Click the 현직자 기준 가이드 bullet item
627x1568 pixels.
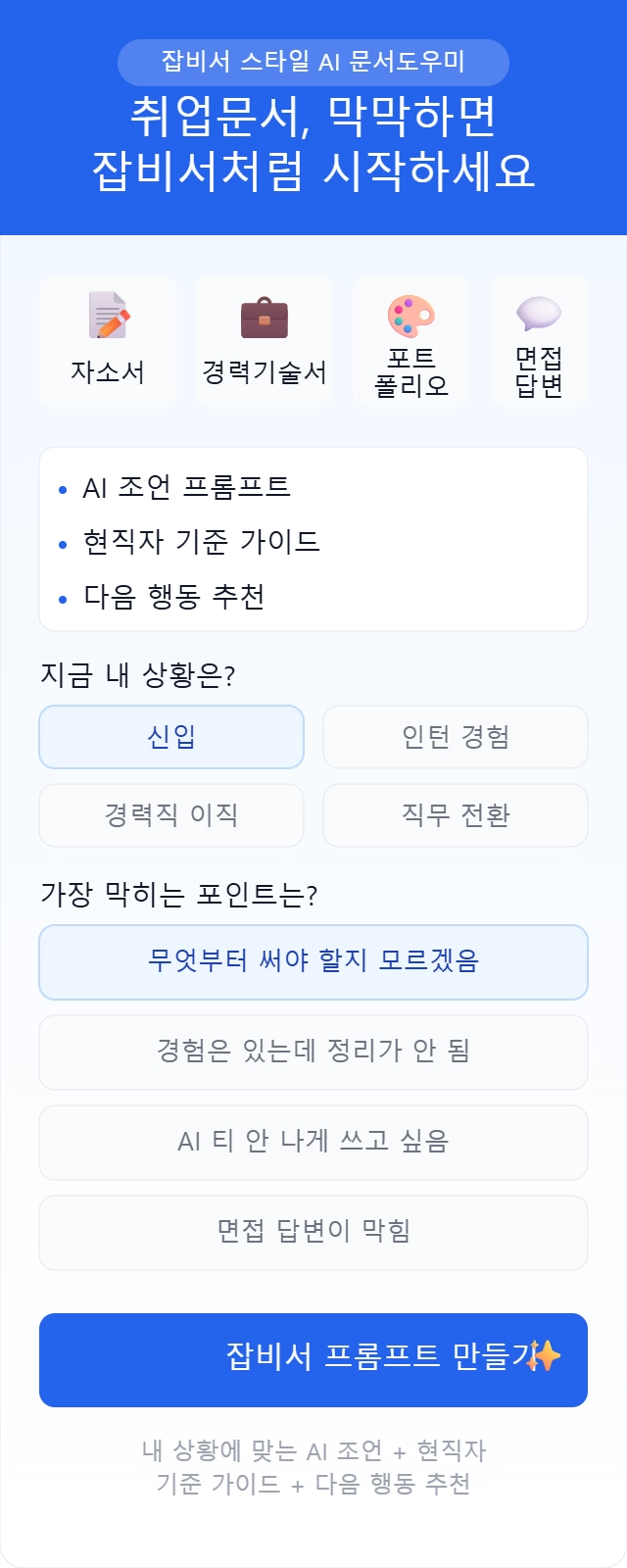201,542
